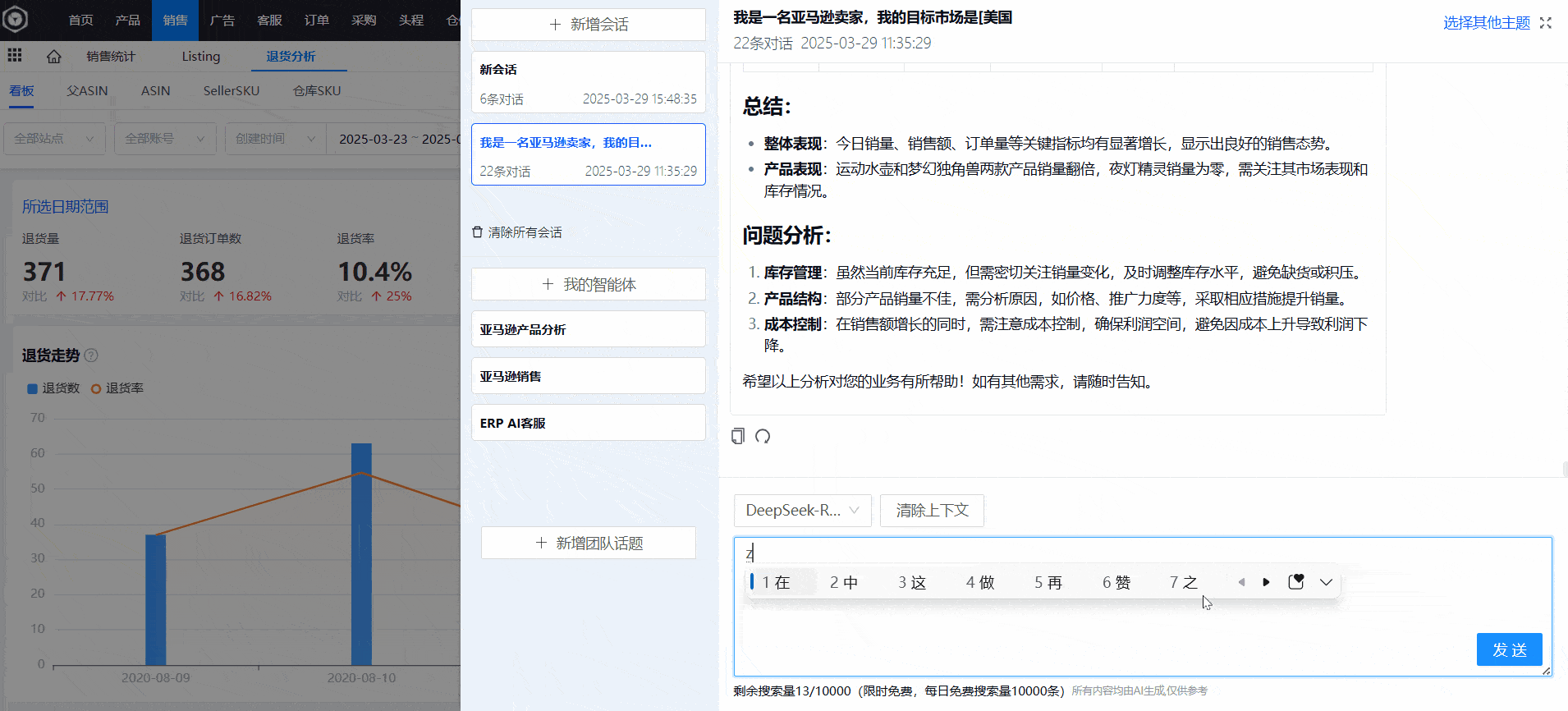The image size is (1568, 711).
Task: Switch to the Listing tab
Action: click(x=201, y=56)
